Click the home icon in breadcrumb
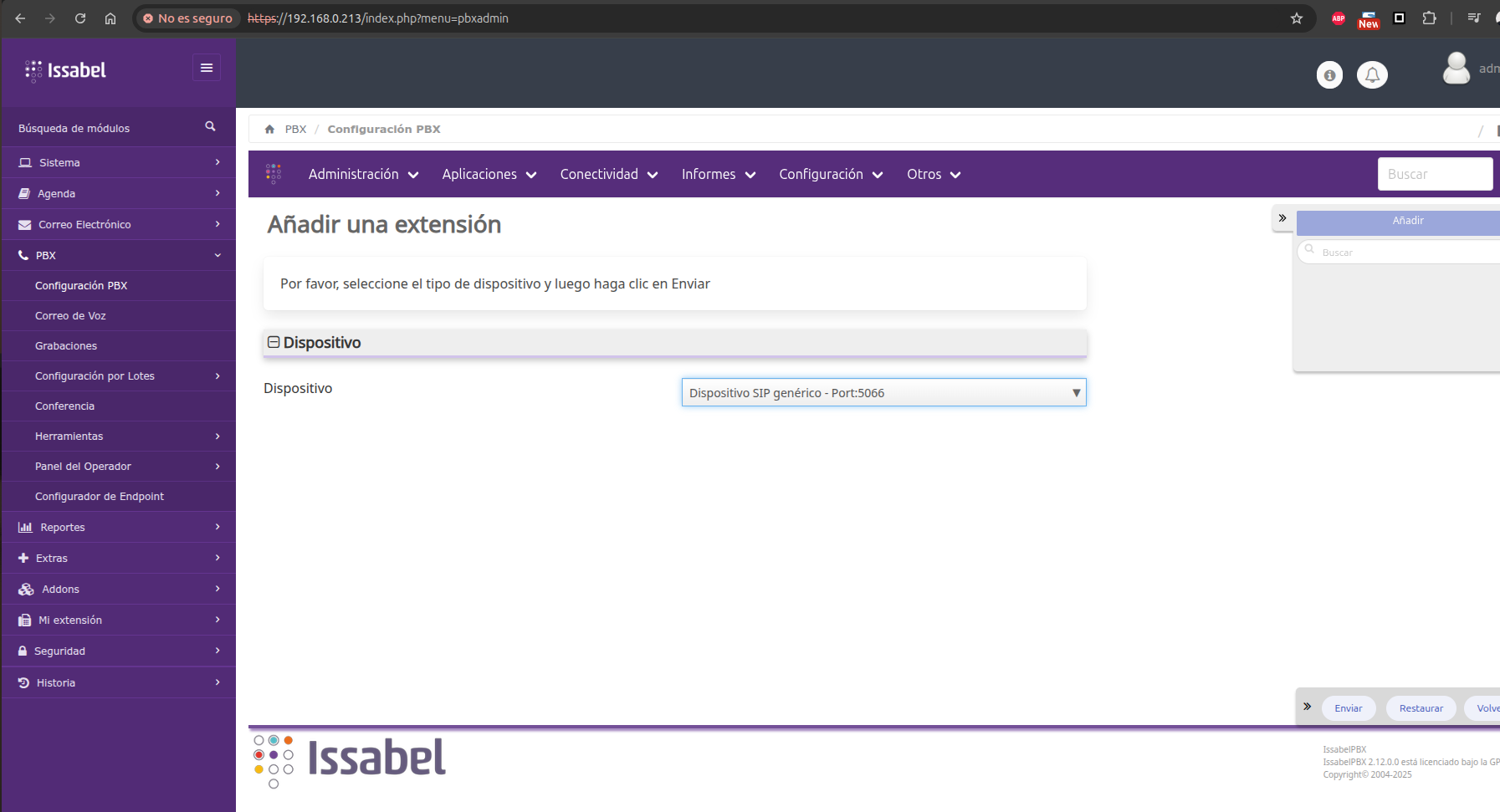 (269, 130)
